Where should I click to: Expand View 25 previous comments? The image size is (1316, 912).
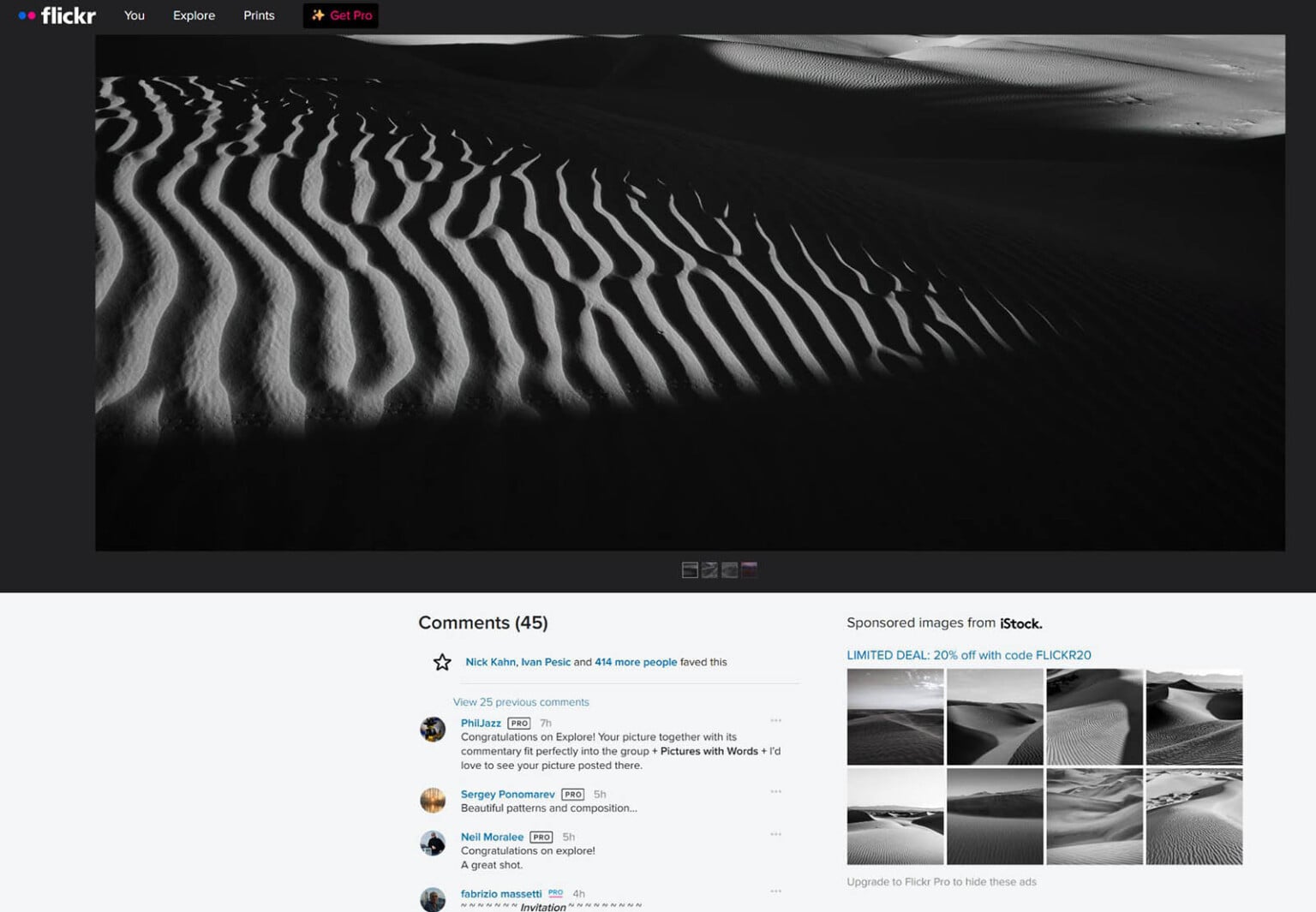pyautogui.click(x=521, y=702)
